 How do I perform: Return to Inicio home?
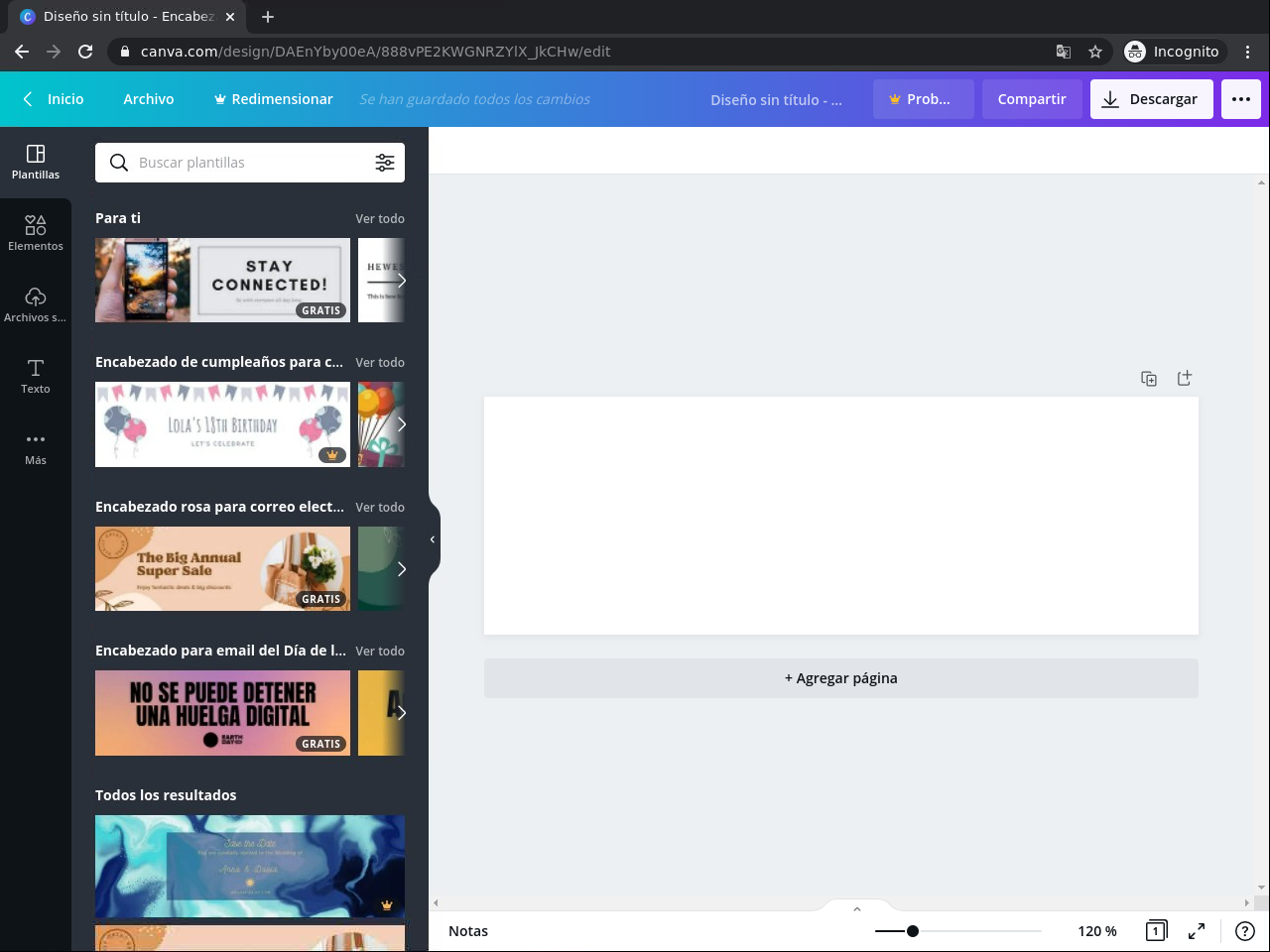pyautogui.click(x=54, y=99)
